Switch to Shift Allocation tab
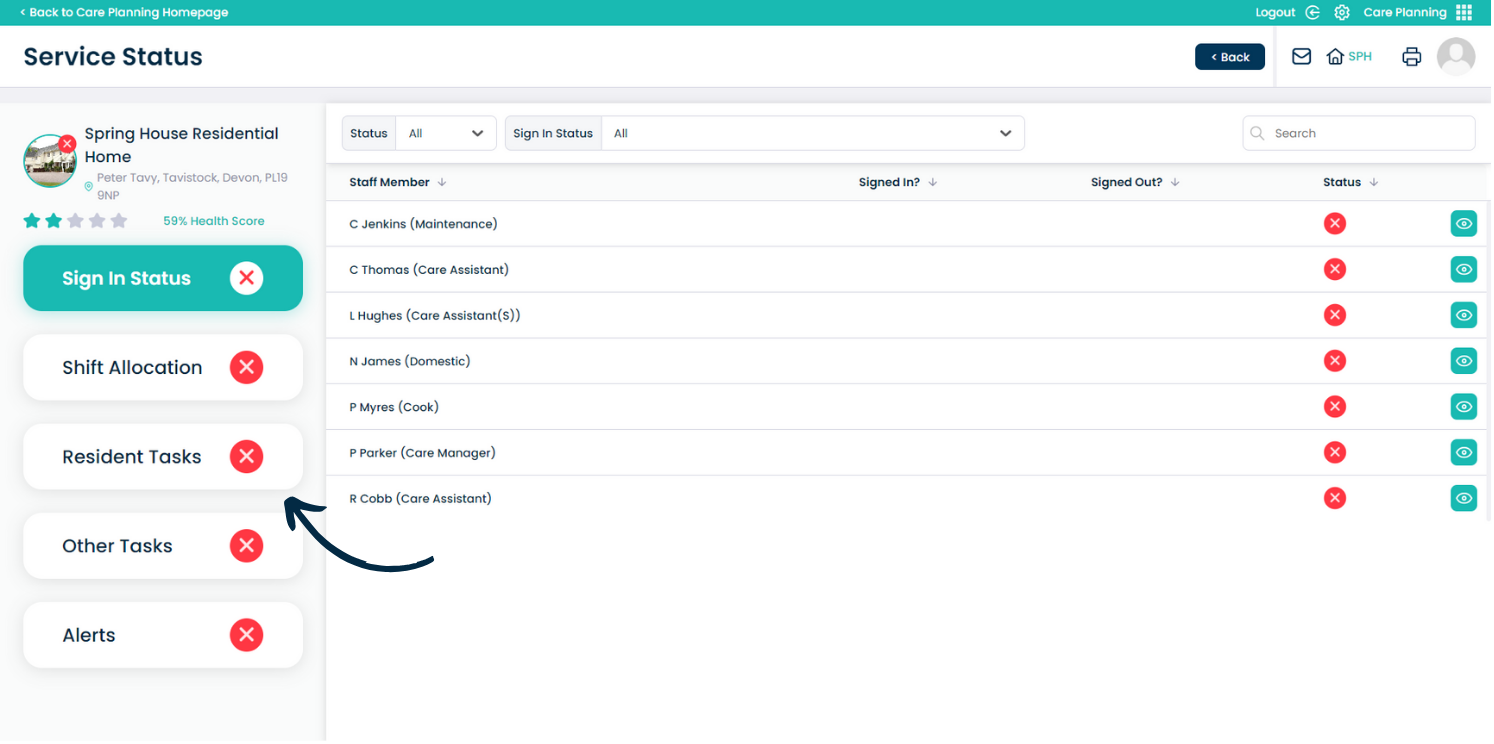The width and height of the screenshot is (1494, 744). (162, 368)
